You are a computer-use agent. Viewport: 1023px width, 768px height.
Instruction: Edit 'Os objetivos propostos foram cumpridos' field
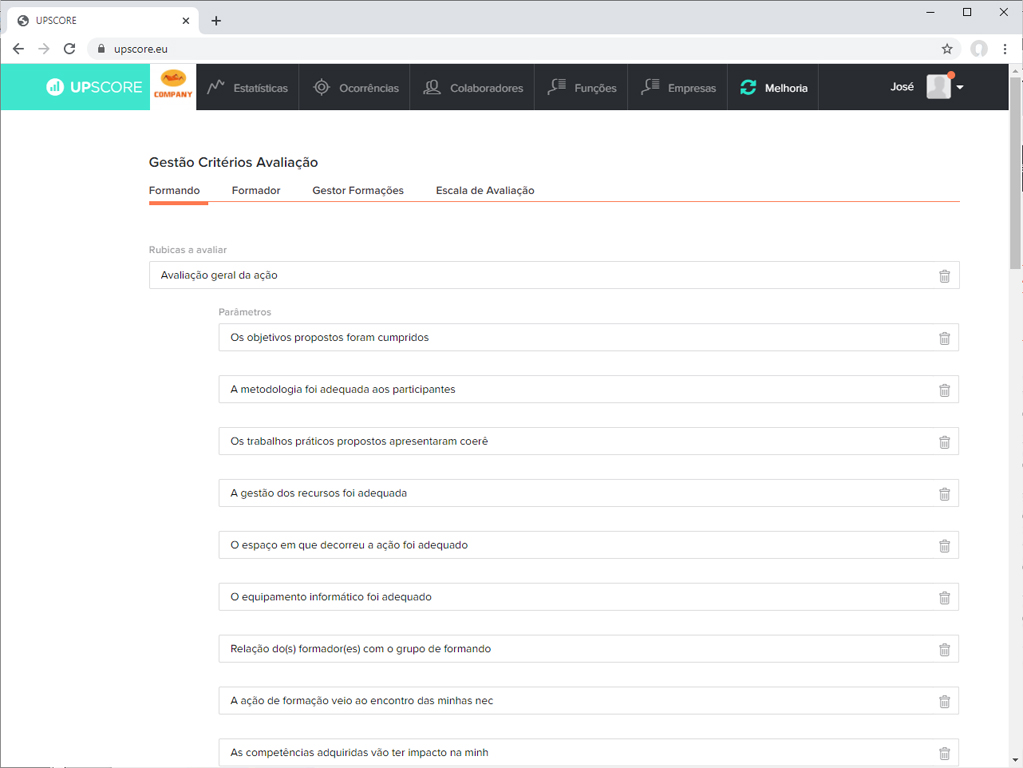click(588, 337)
